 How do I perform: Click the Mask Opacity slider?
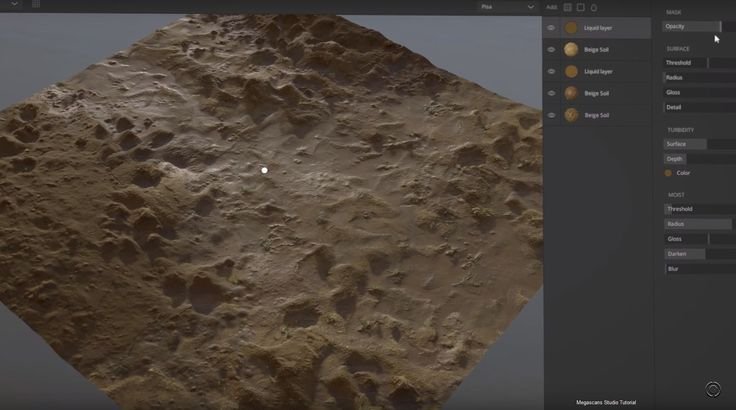pyautogui.click(x=699, y=26)
